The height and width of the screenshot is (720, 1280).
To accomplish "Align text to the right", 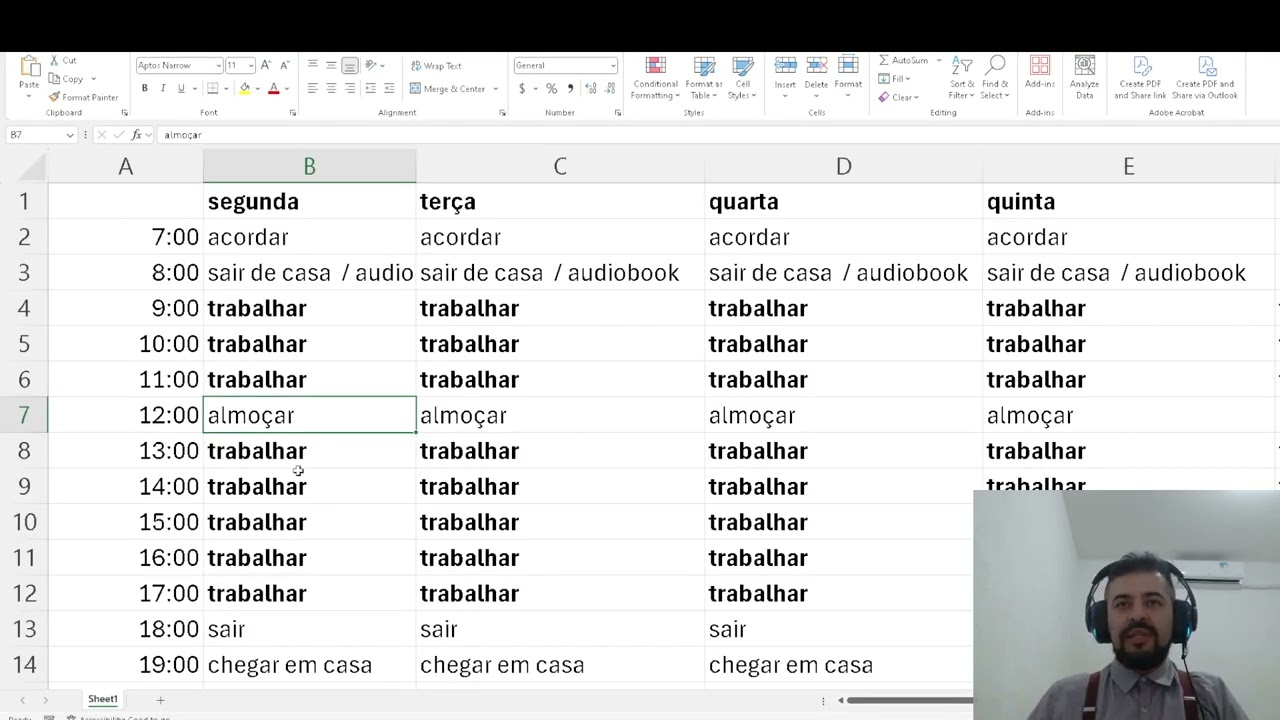I will [x=349, y=89].
